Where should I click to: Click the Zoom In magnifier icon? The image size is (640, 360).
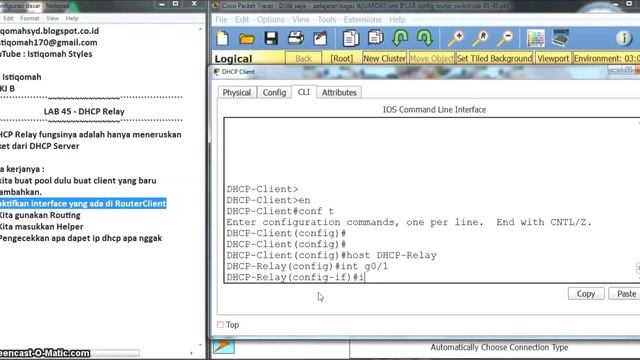(x=456, y=38)
